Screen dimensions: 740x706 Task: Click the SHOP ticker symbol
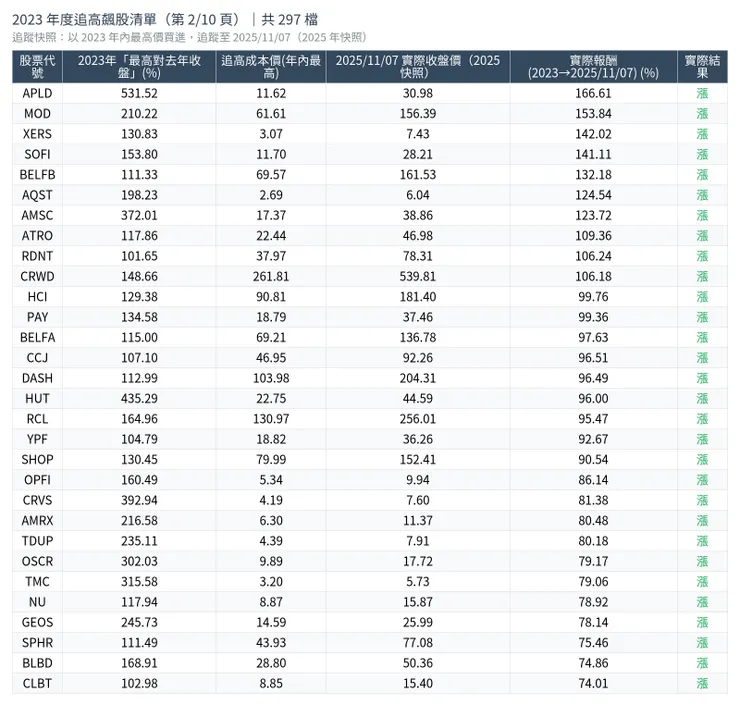[x=37, y=459]
